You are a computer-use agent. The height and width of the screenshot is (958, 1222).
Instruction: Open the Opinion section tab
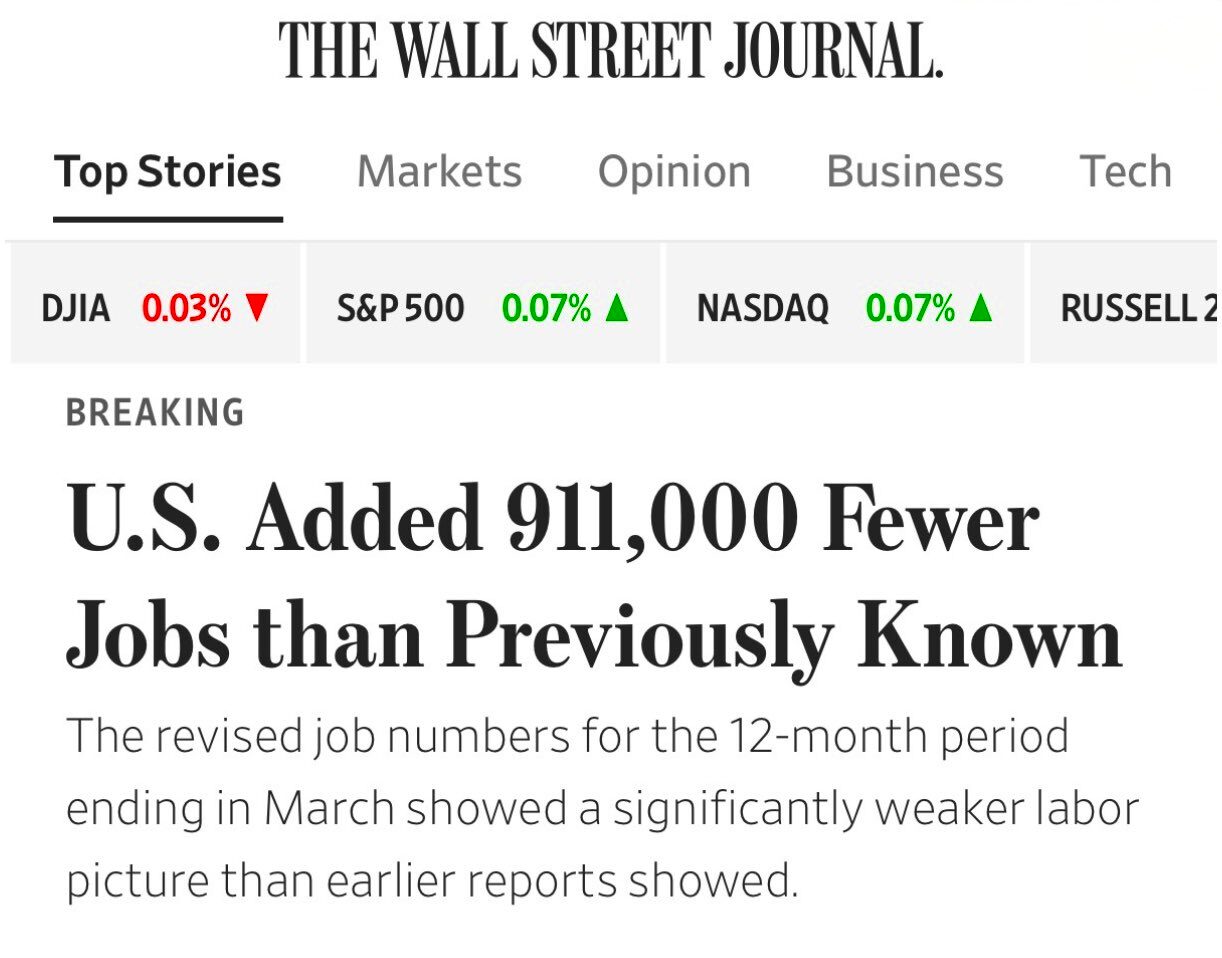(x=674, y=172)
